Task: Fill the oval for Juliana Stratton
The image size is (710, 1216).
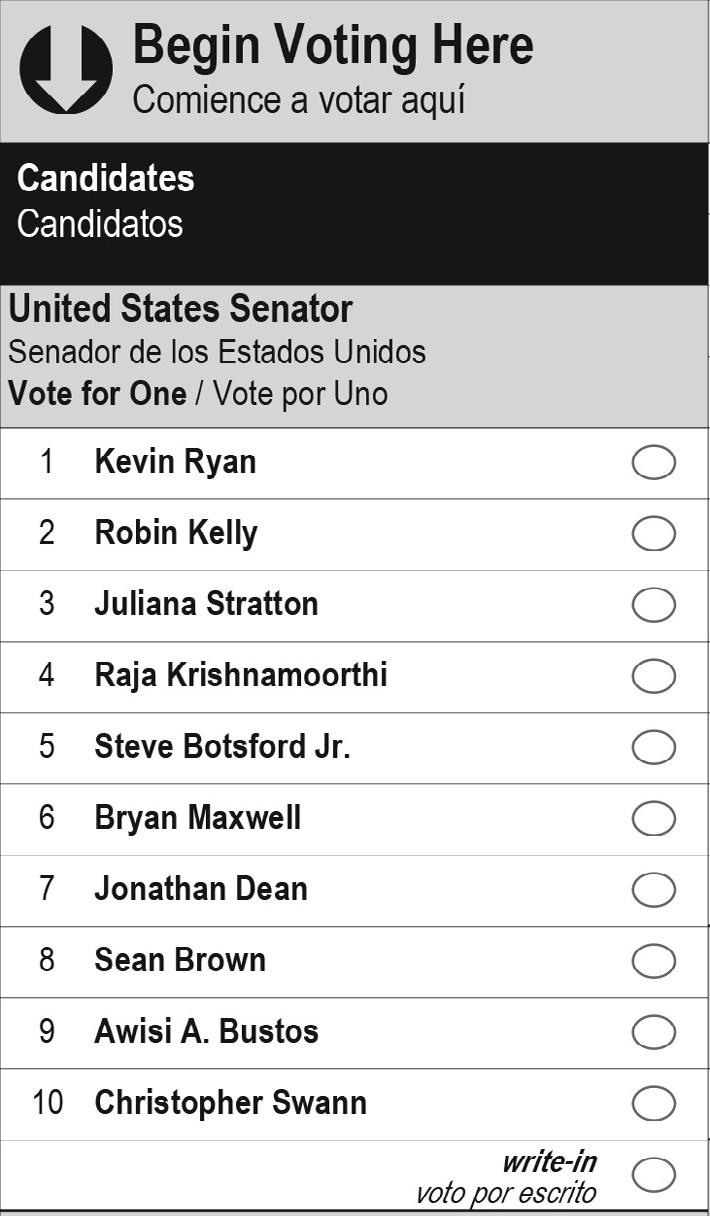Action: click(x=654, y=605)
